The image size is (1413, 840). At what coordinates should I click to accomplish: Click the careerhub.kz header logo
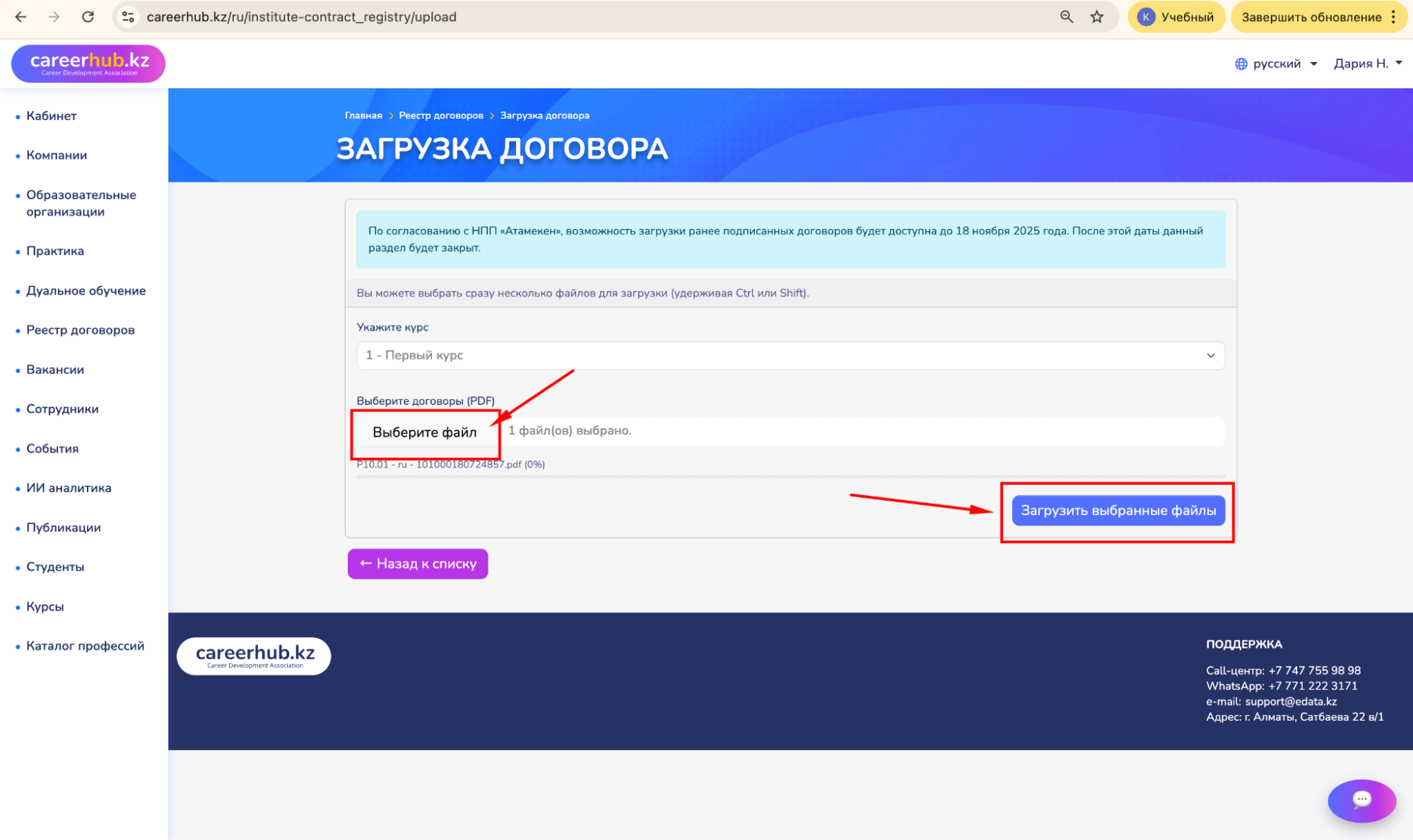coord(88,64)
